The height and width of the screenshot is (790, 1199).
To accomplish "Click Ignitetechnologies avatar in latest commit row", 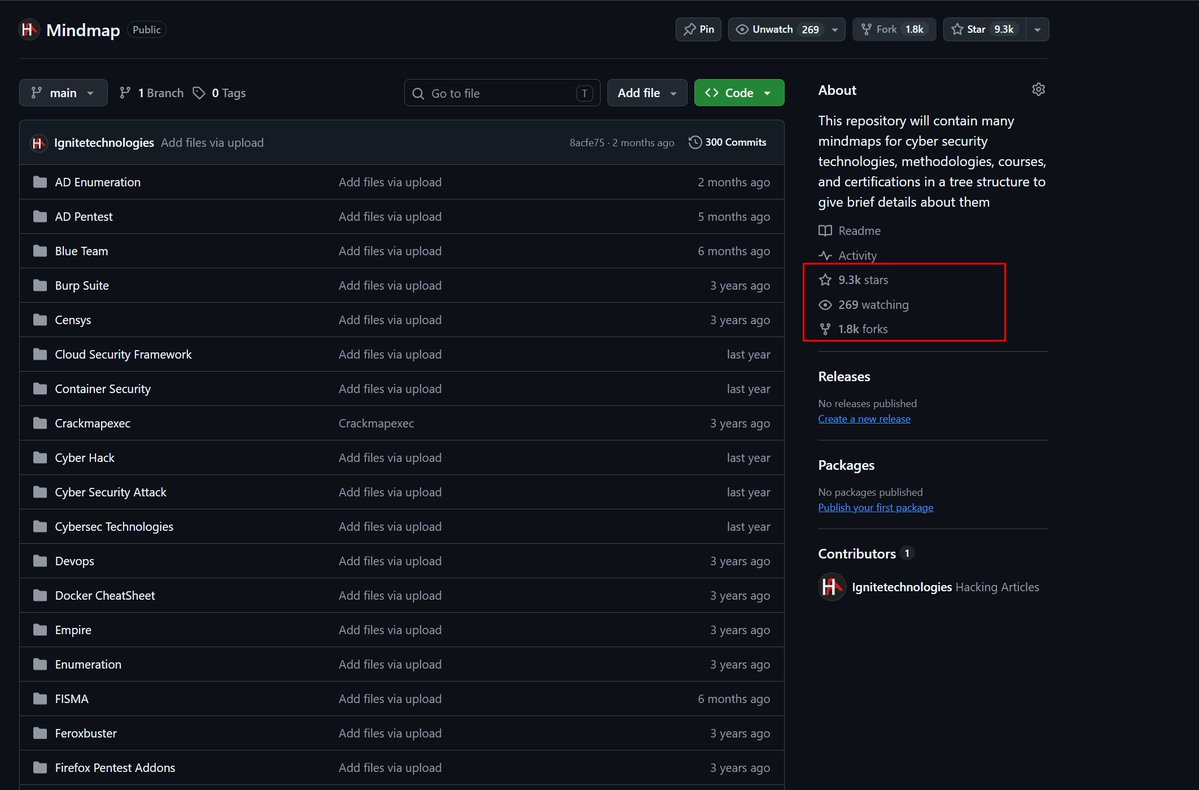I will point(38,143).
